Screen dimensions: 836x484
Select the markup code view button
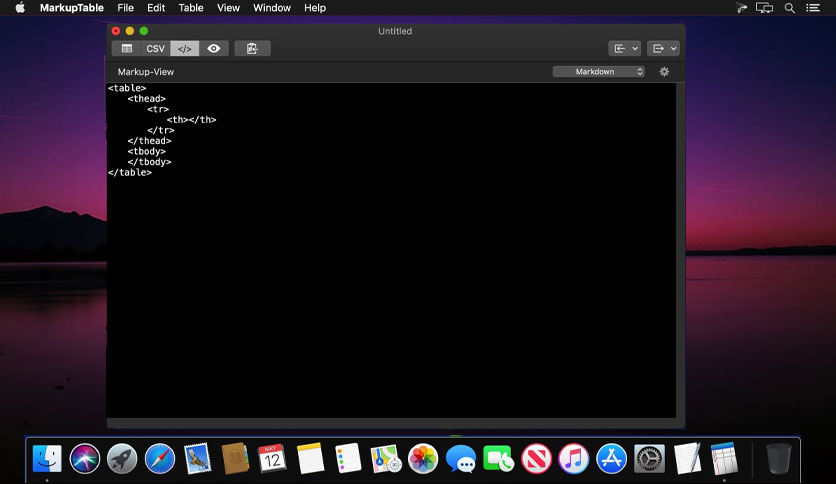(x=184, y=49)
